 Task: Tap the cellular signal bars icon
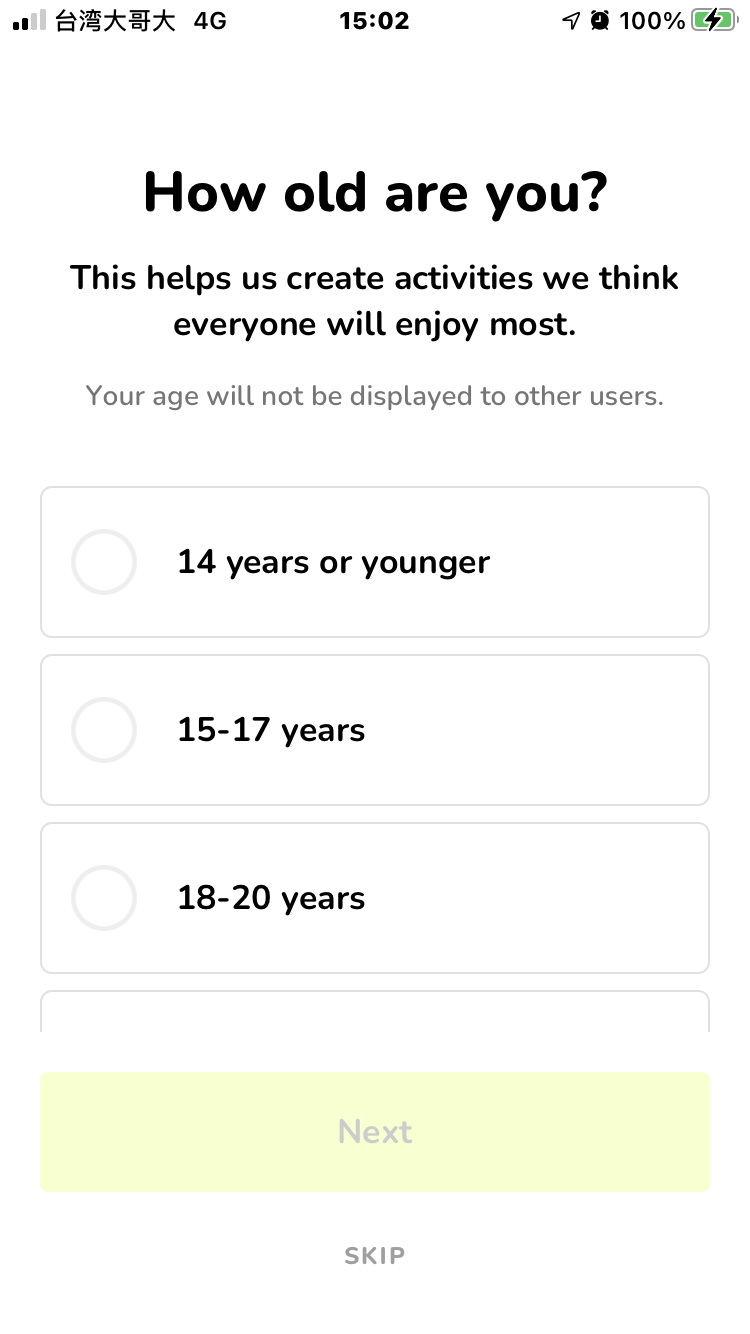click(29, 20)
